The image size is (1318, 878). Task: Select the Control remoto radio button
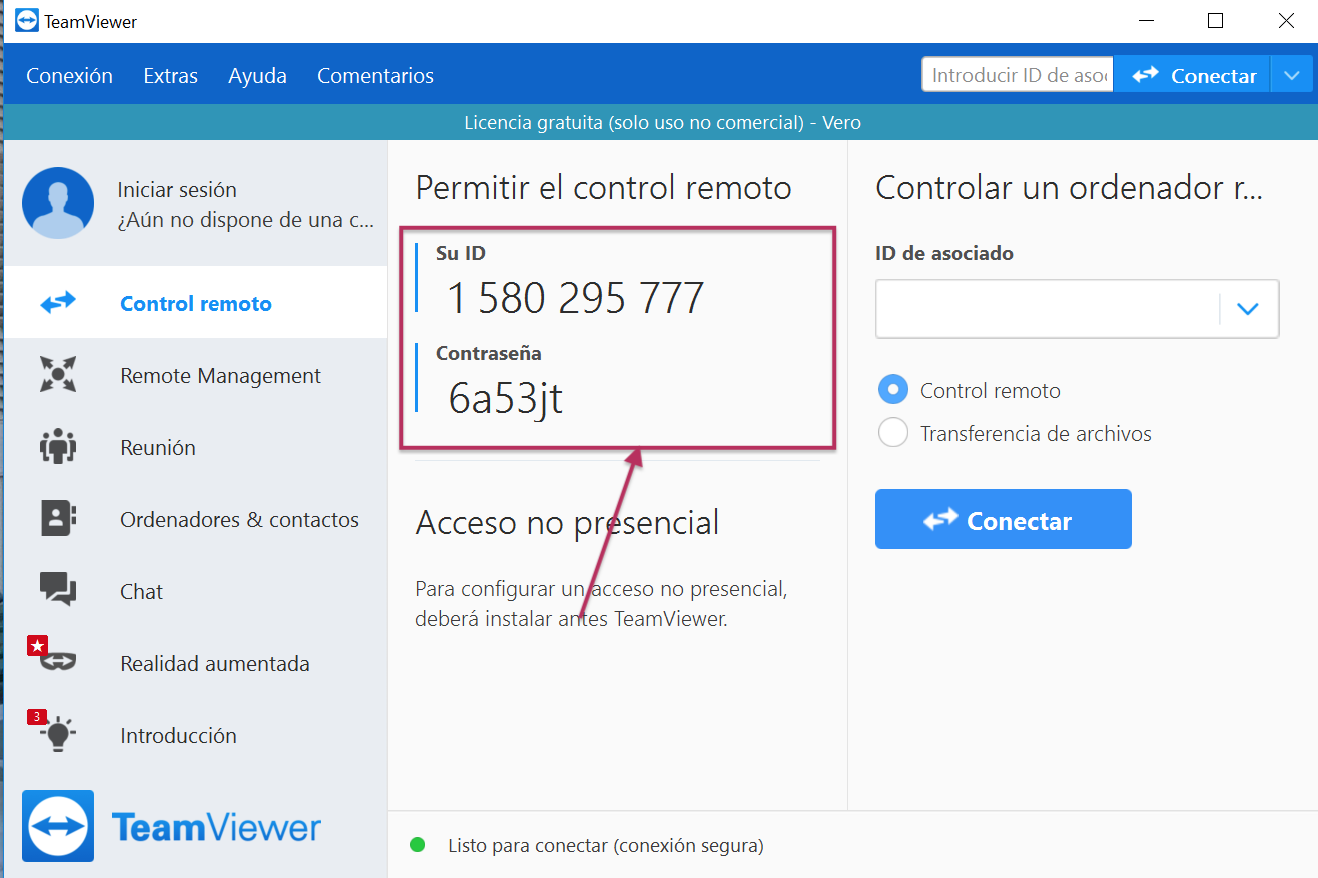coord(892,389)
